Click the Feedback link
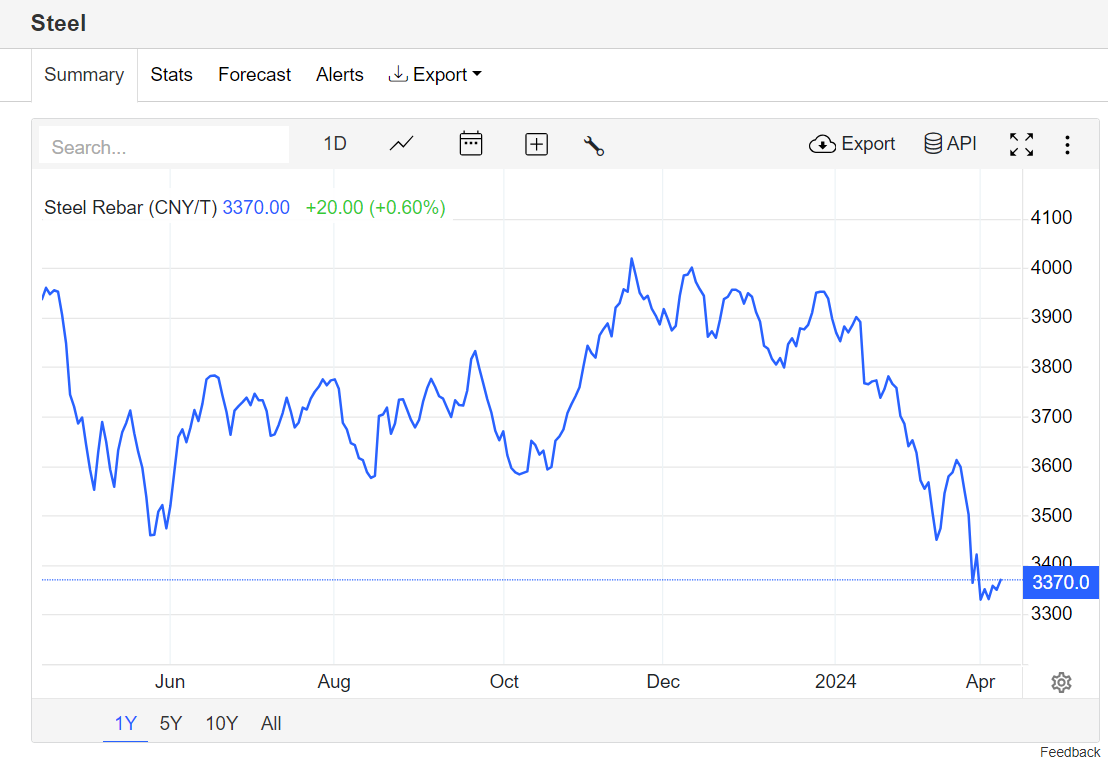Screen dimensions: 1108x781 coord(1069,752)
